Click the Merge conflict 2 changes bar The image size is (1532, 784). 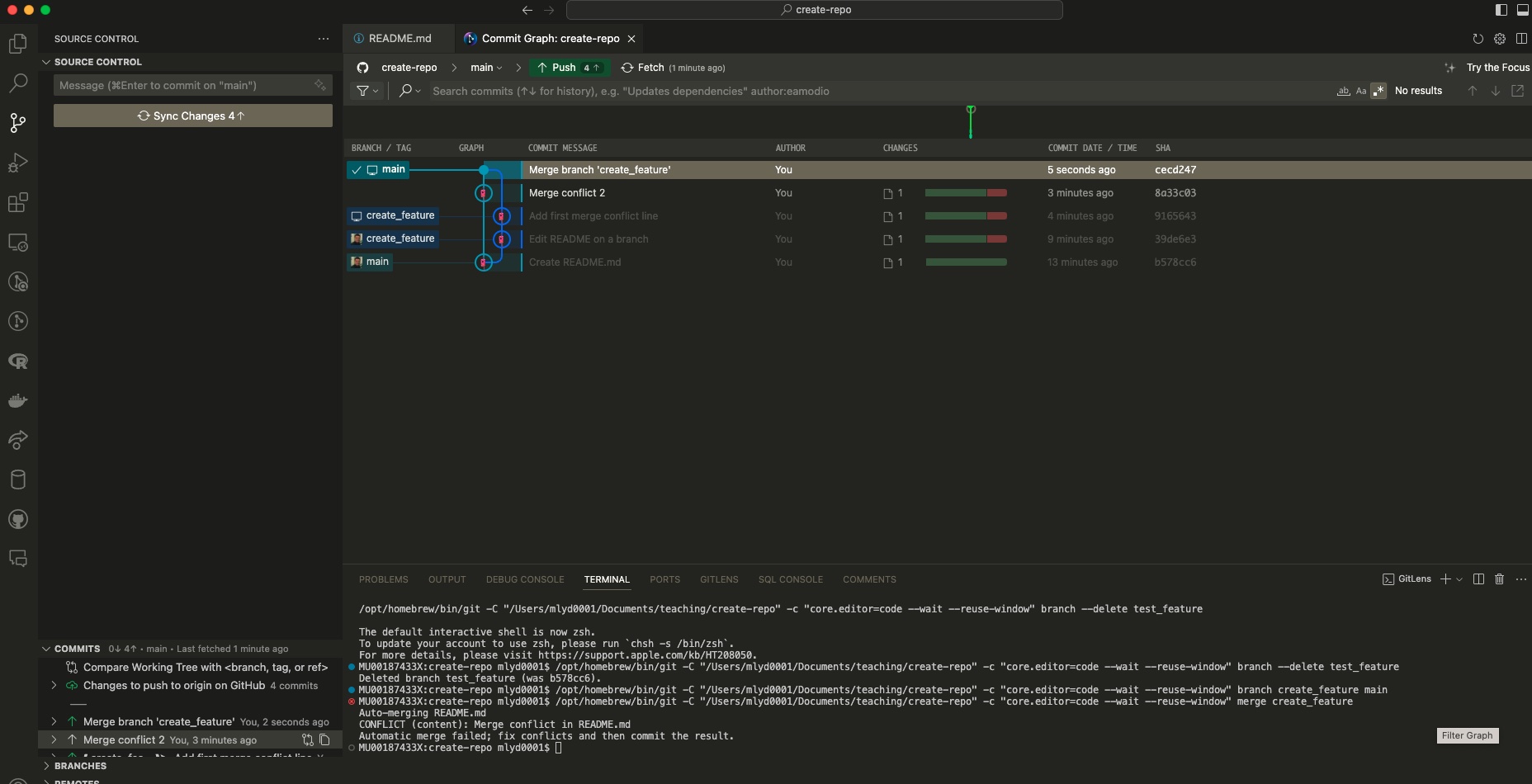click(x=965, y=193)
